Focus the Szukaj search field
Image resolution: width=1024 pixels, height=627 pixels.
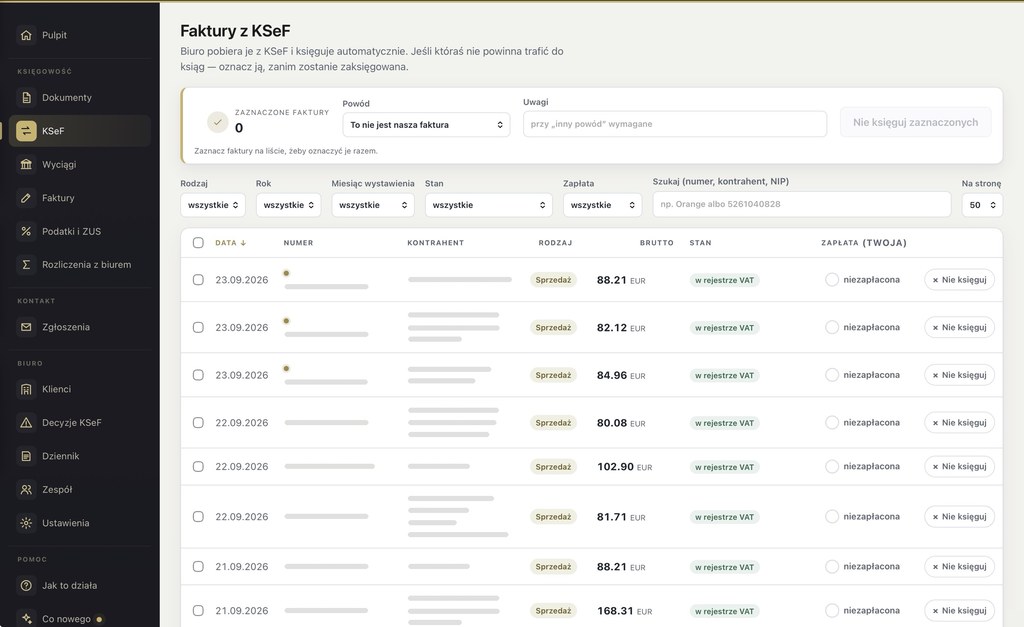(801, 204)
